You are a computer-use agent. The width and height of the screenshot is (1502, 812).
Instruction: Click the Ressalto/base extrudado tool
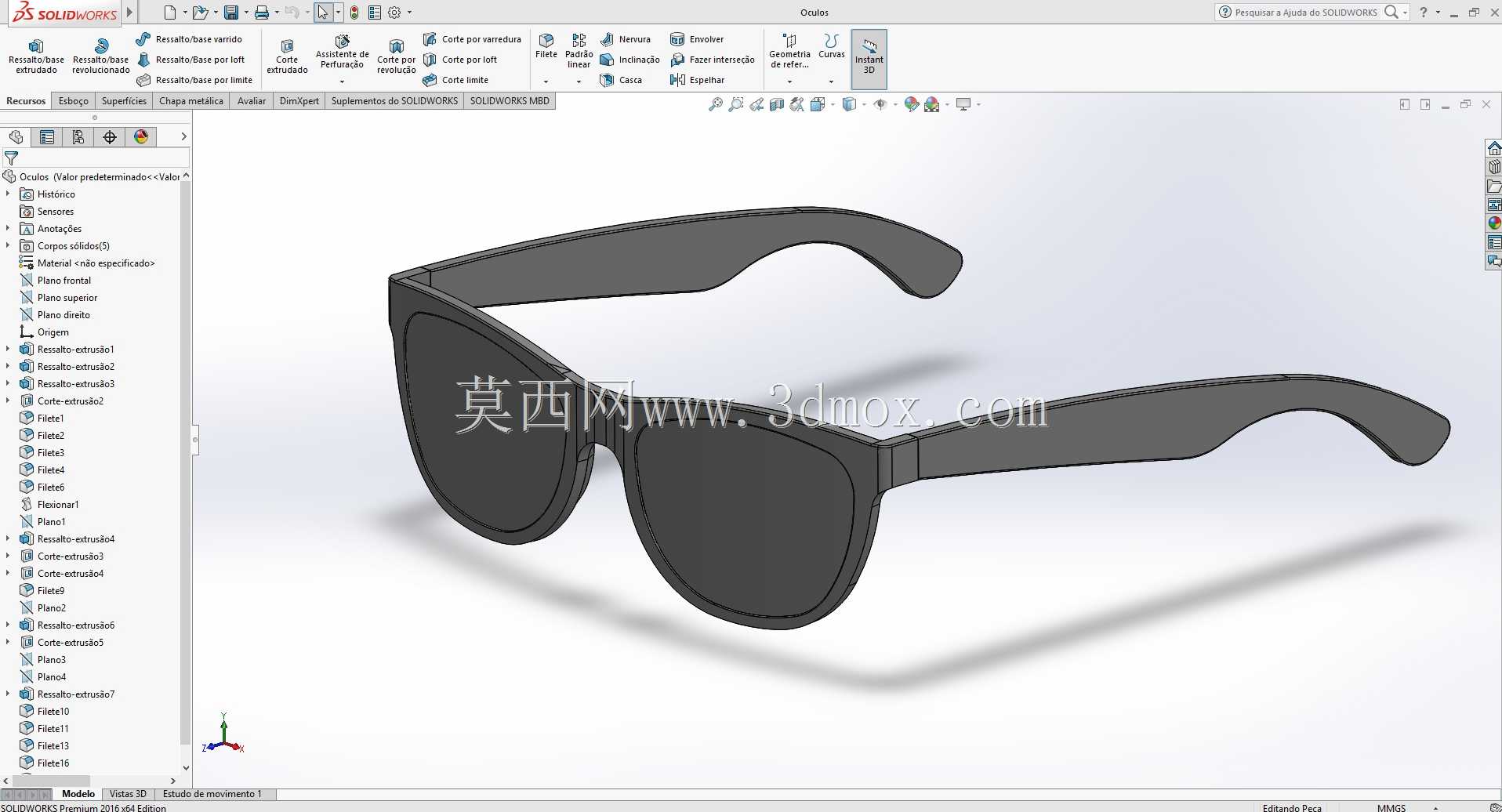[36, 56]
